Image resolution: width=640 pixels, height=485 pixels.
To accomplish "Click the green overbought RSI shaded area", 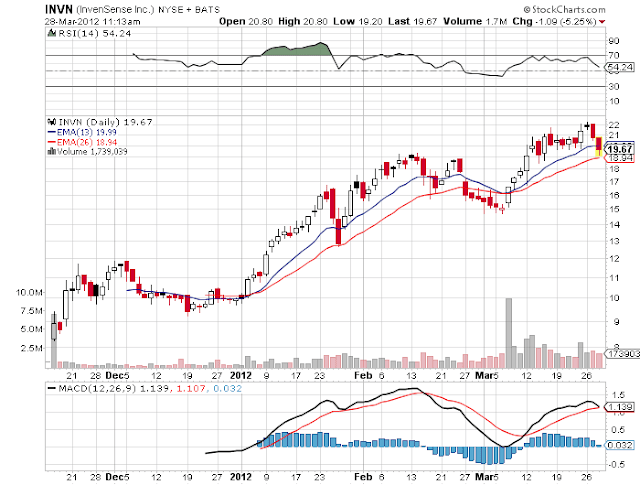I will click(x=297, y=50).
